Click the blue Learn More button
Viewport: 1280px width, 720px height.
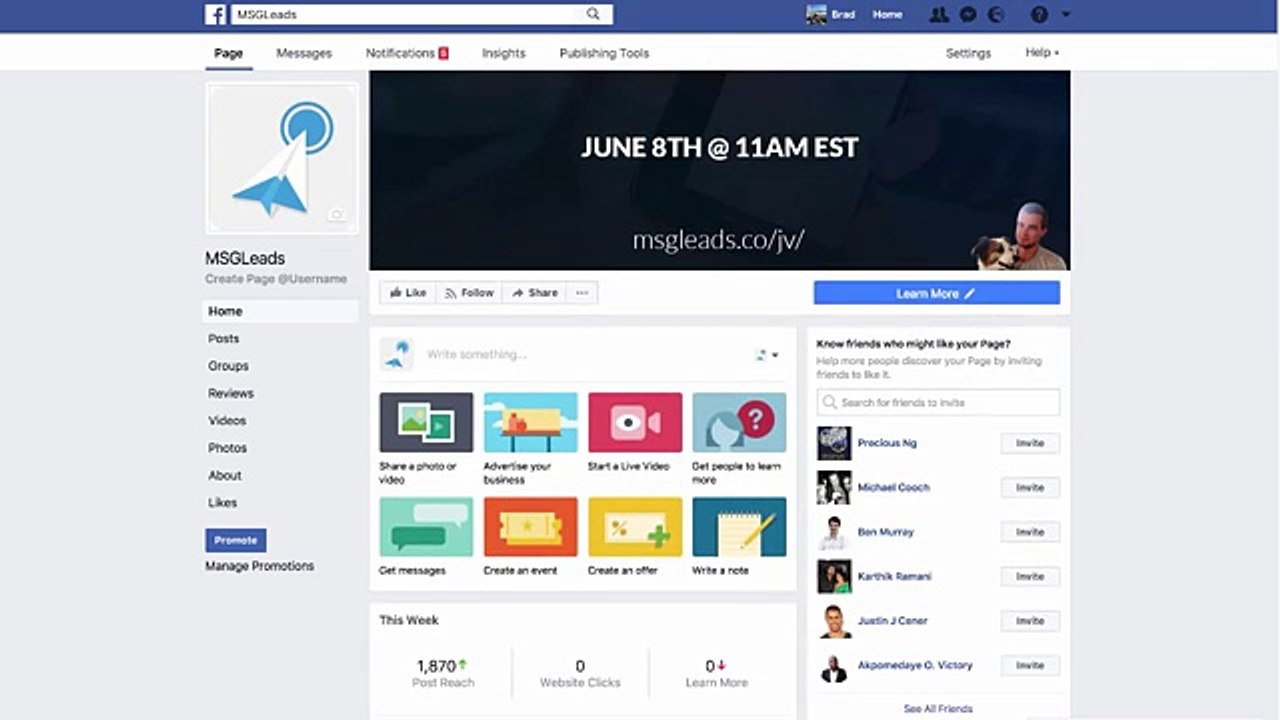click(936, 293)
